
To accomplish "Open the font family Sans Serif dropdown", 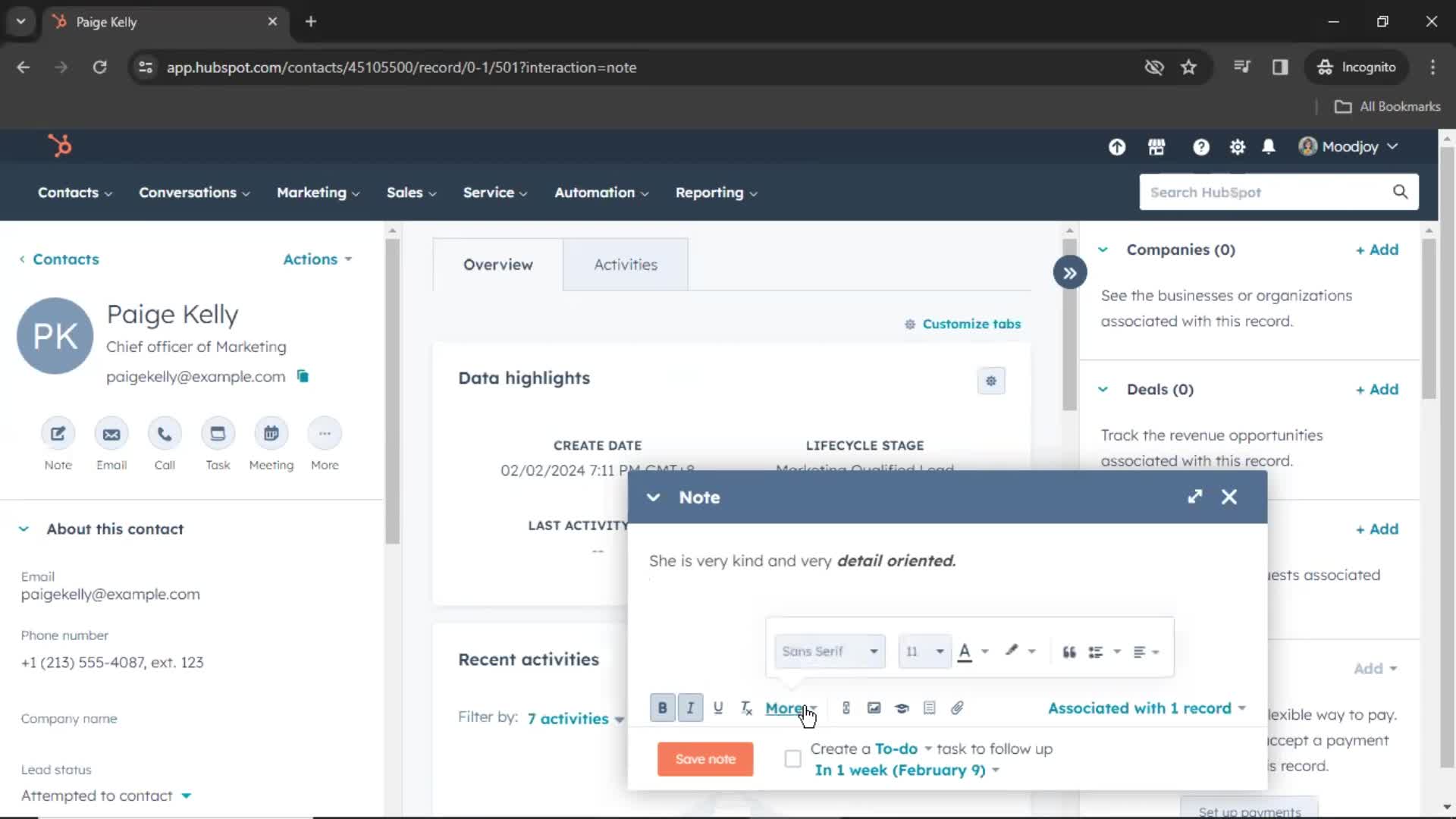I will 828,651.
